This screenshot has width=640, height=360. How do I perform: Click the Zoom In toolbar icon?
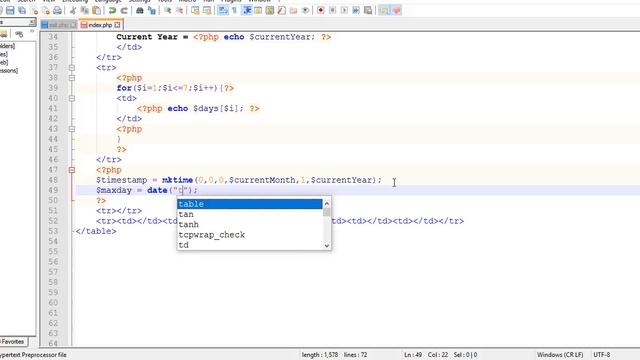(x=167, y=10)
